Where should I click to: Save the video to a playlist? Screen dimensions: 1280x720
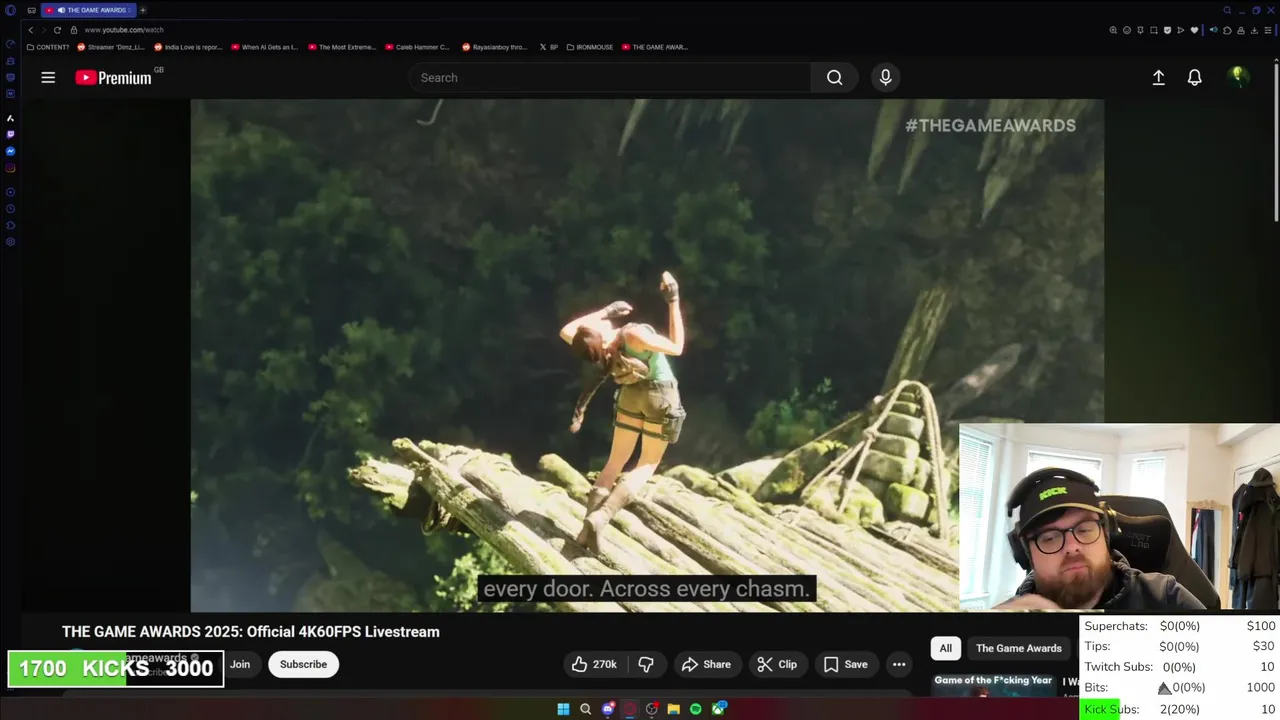point(846,664)
